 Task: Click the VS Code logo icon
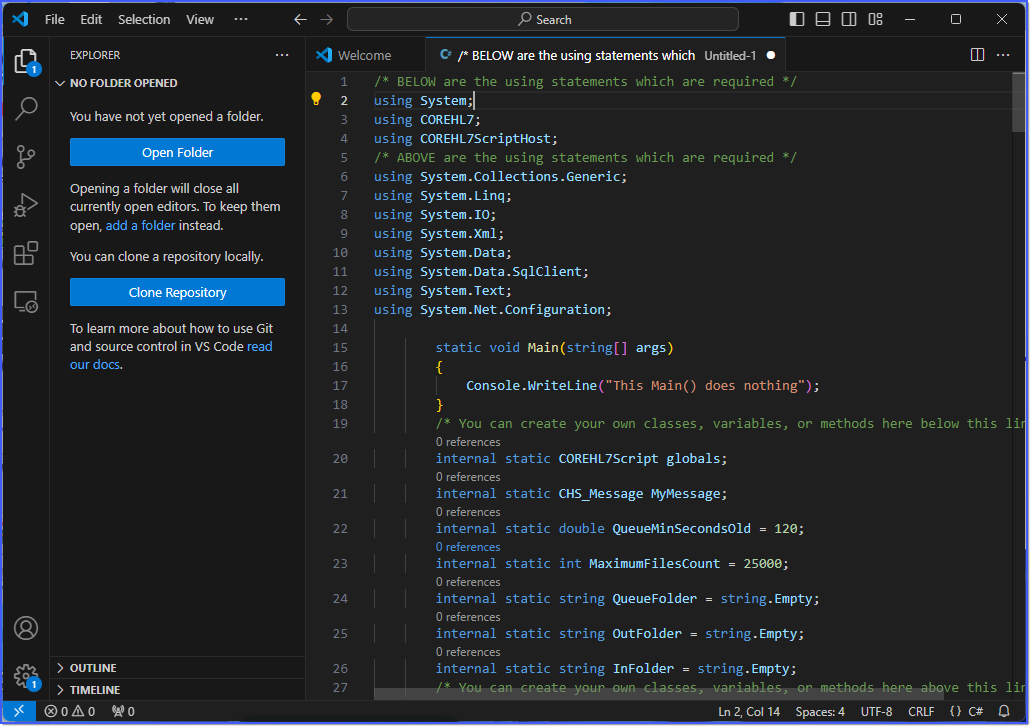pyautogui.click(x=20, y=19)
